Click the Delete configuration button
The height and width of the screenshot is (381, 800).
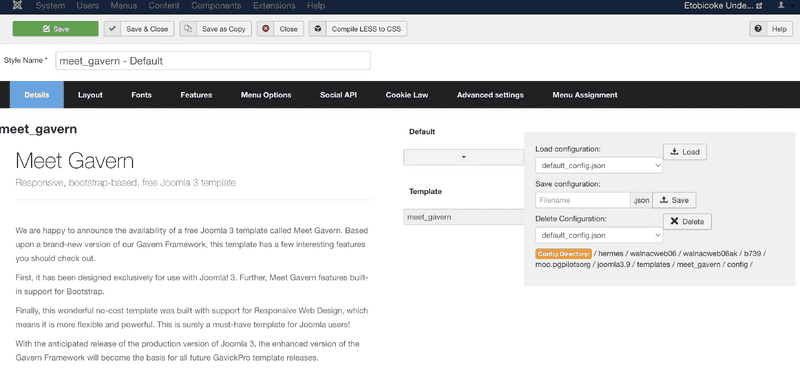click(x=687, y=221)
